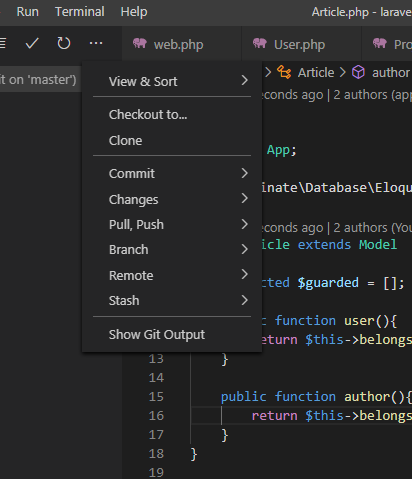Viewport: 412px width, 479px height.
Task: Expand the Remote submenu
Action: (x=172, y=275)
